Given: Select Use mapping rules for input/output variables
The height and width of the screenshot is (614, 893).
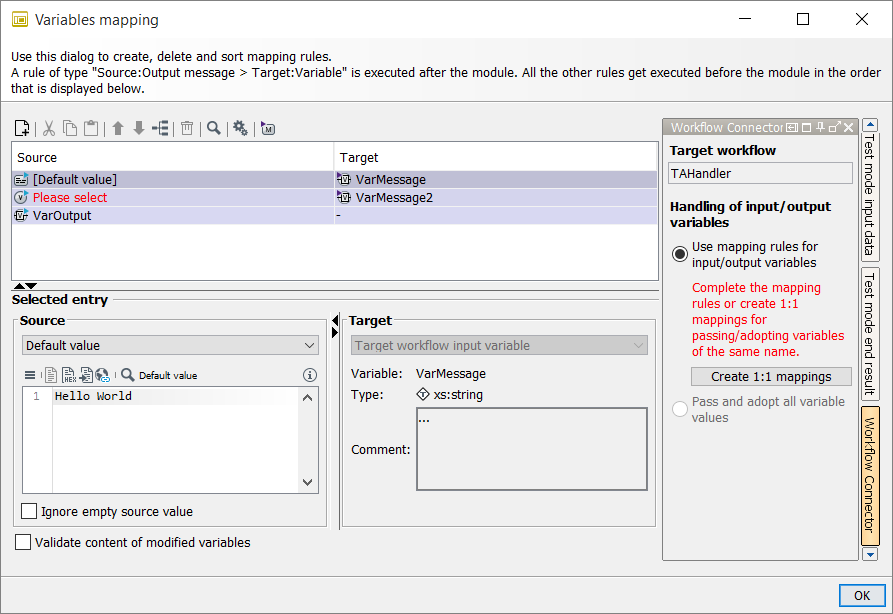Looking at the screenshot, I should click(x=680, y=254).
